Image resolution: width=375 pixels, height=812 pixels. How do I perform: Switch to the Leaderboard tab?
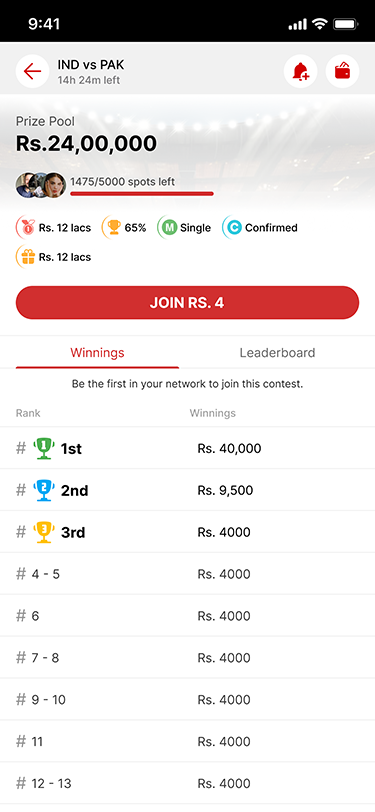pyautogui.click(x=277, y=353)
